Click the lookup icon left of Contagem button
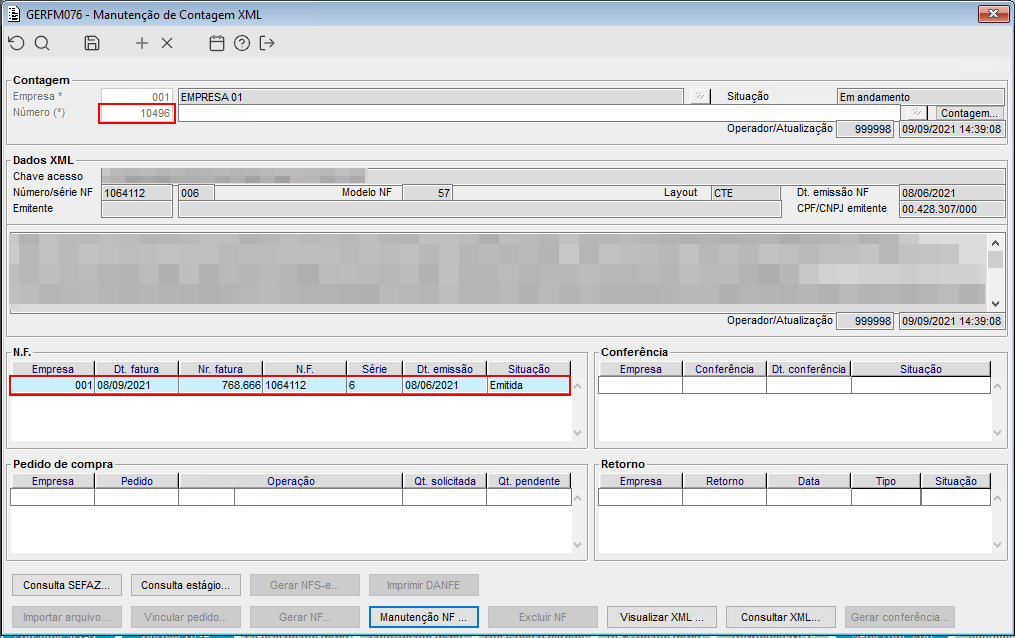This screenshot has height=638, width=1015. point(916,113)
